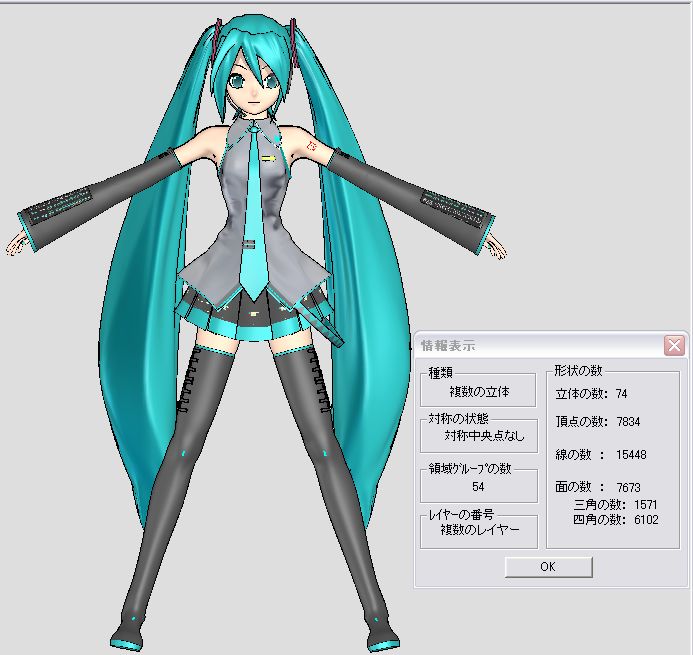Viewport: 693px width, 655px height.
Task: Click the 四角の数: 6102 line
Action: coord(616,519)
